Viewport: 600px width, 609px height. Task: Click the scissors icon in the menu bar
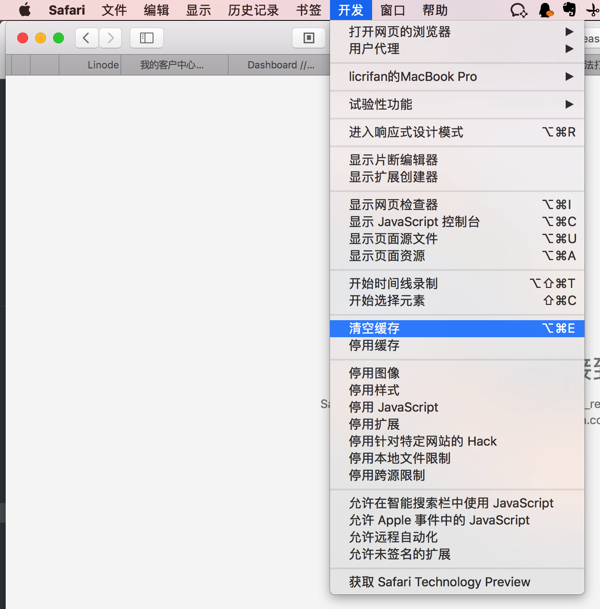(593, 10)
